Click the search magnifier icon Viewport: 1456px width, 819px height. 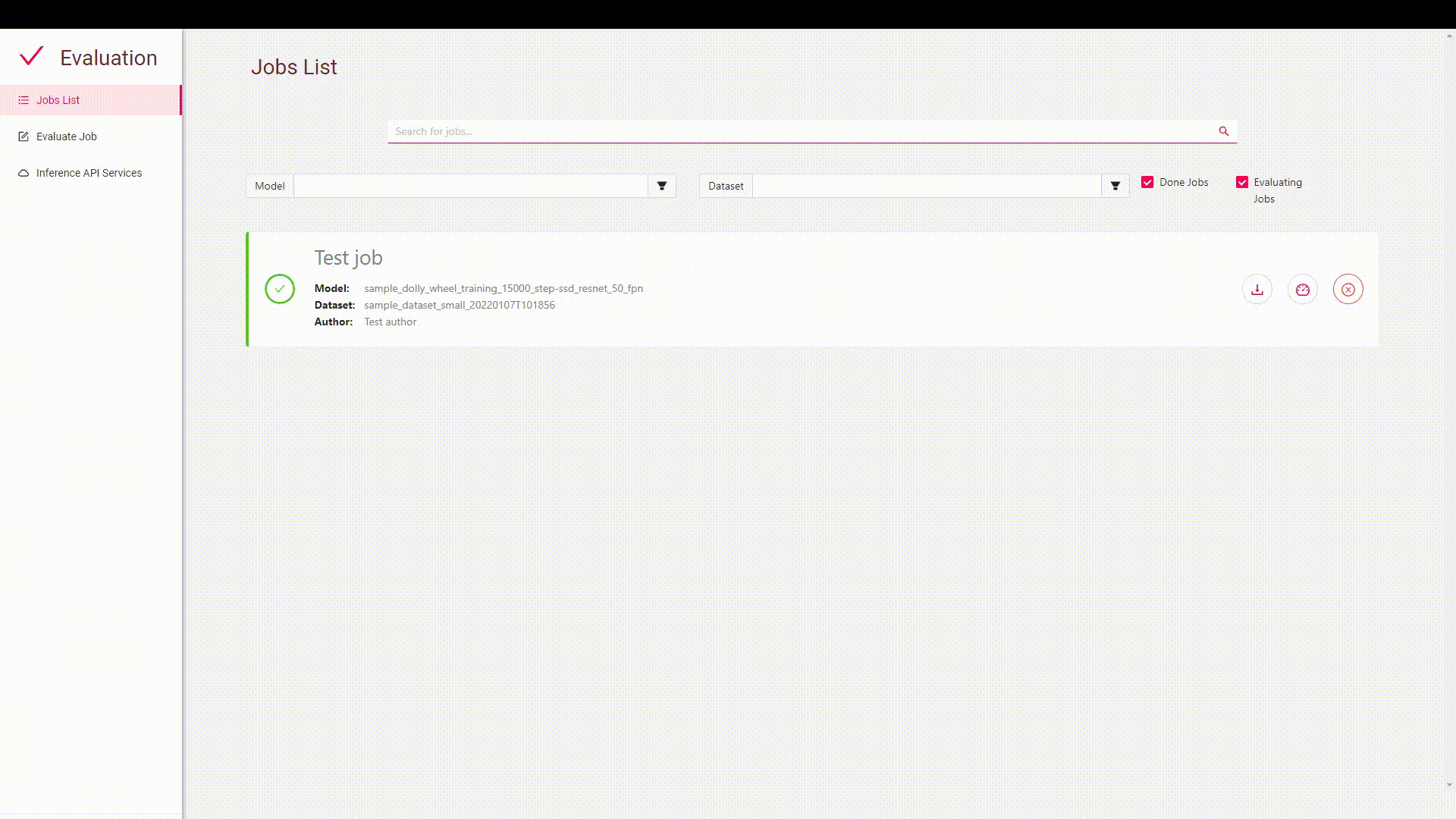click(x=1223, y=131)
